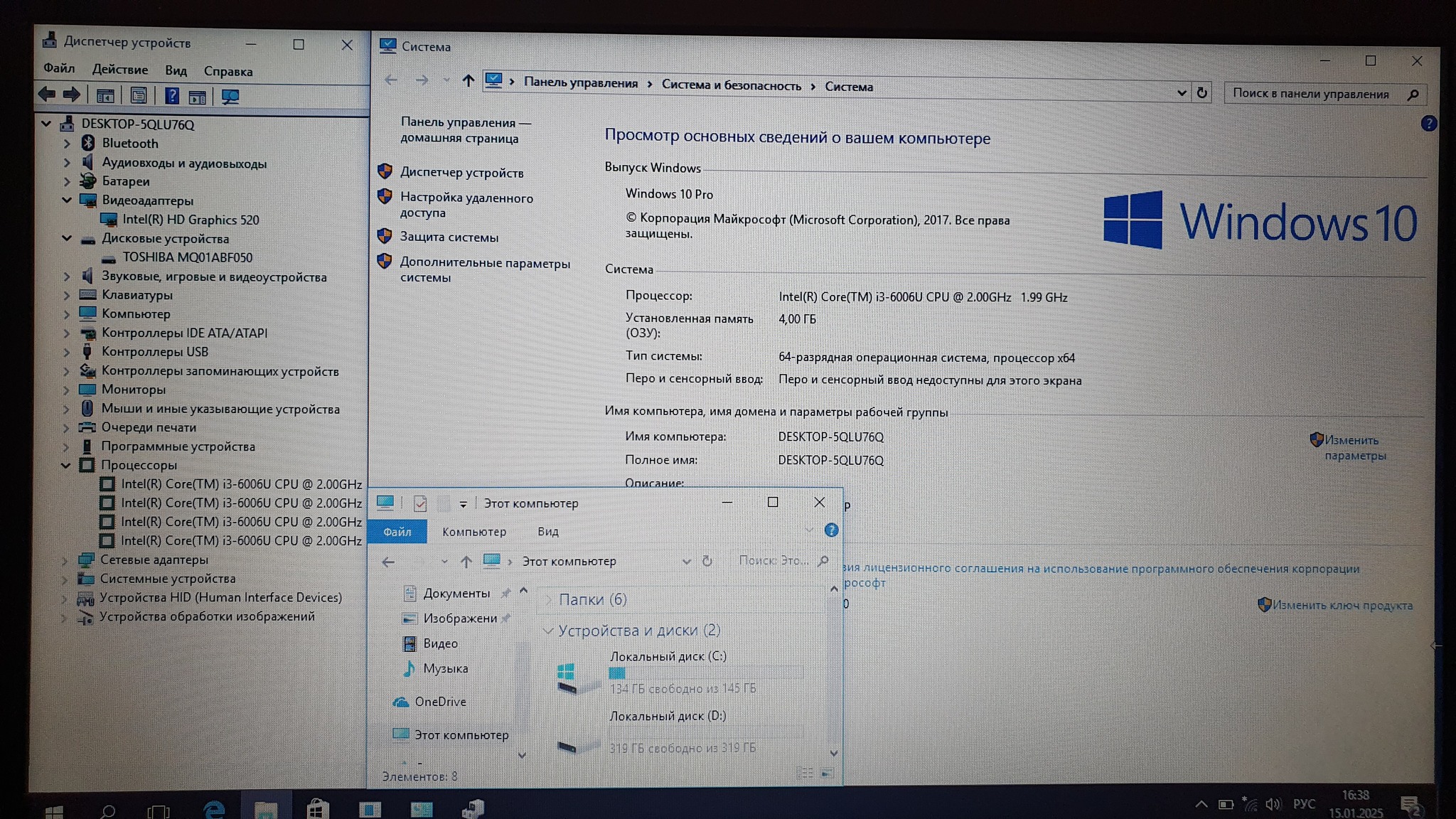Click the Control Panel search field
This screenshot has height=819, width=1456.
(1312, 94)
